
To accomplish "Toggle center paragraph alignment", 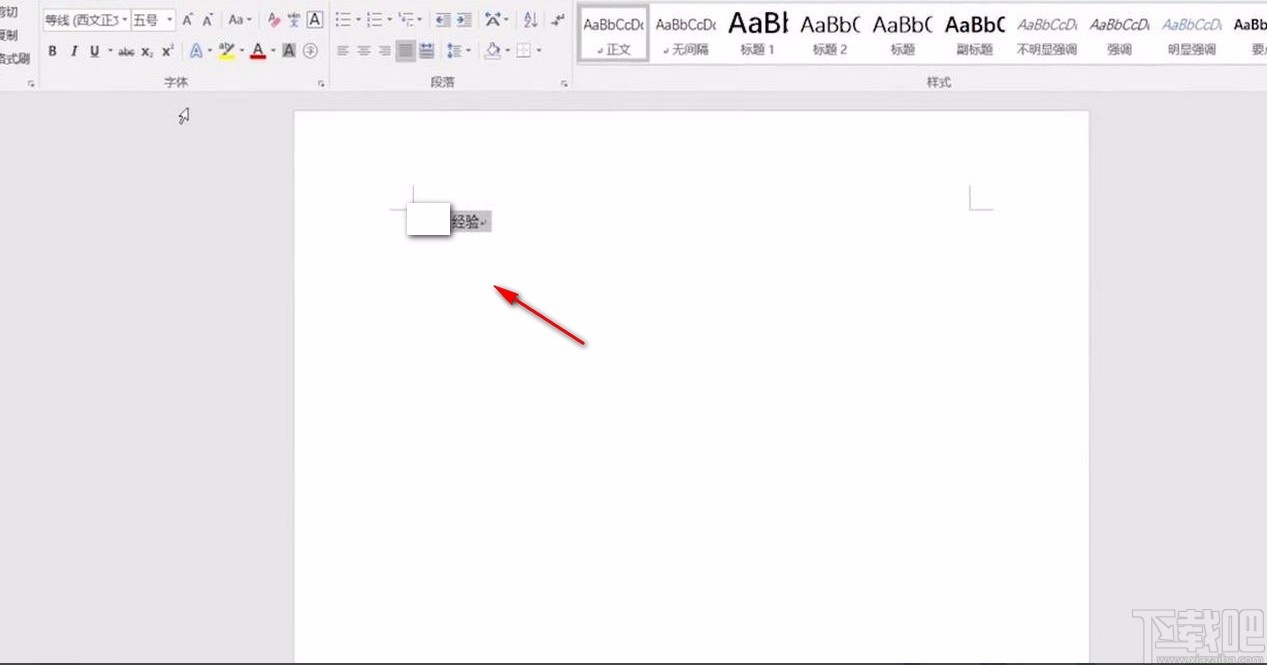I will click(363, 50).
